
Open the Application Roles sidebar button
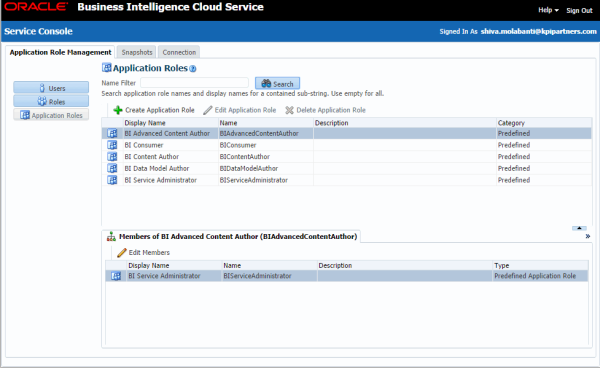(51, 115)
